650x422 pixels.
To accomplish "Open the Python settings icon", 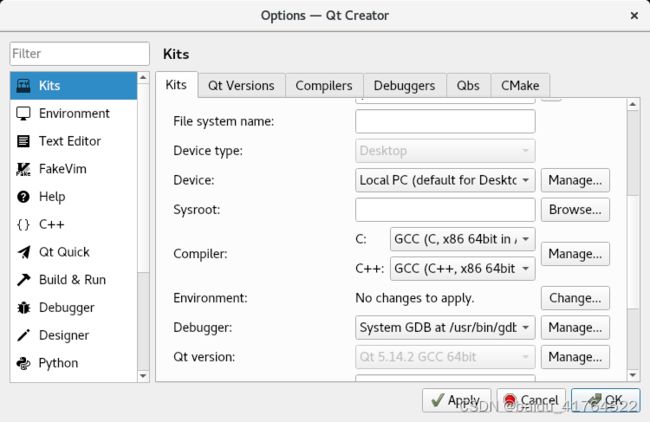I will tap(23, 363).
